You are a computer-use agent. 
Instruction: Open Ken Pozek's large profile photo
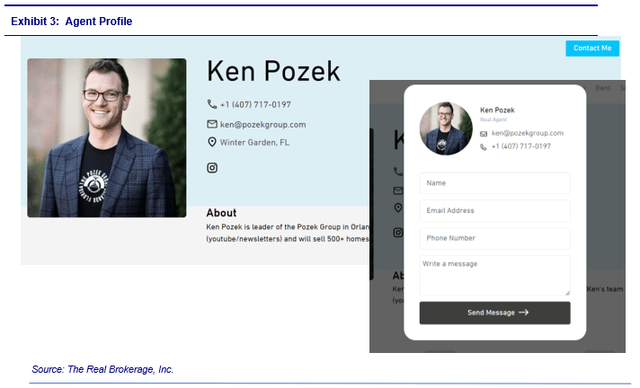[107, 138]
